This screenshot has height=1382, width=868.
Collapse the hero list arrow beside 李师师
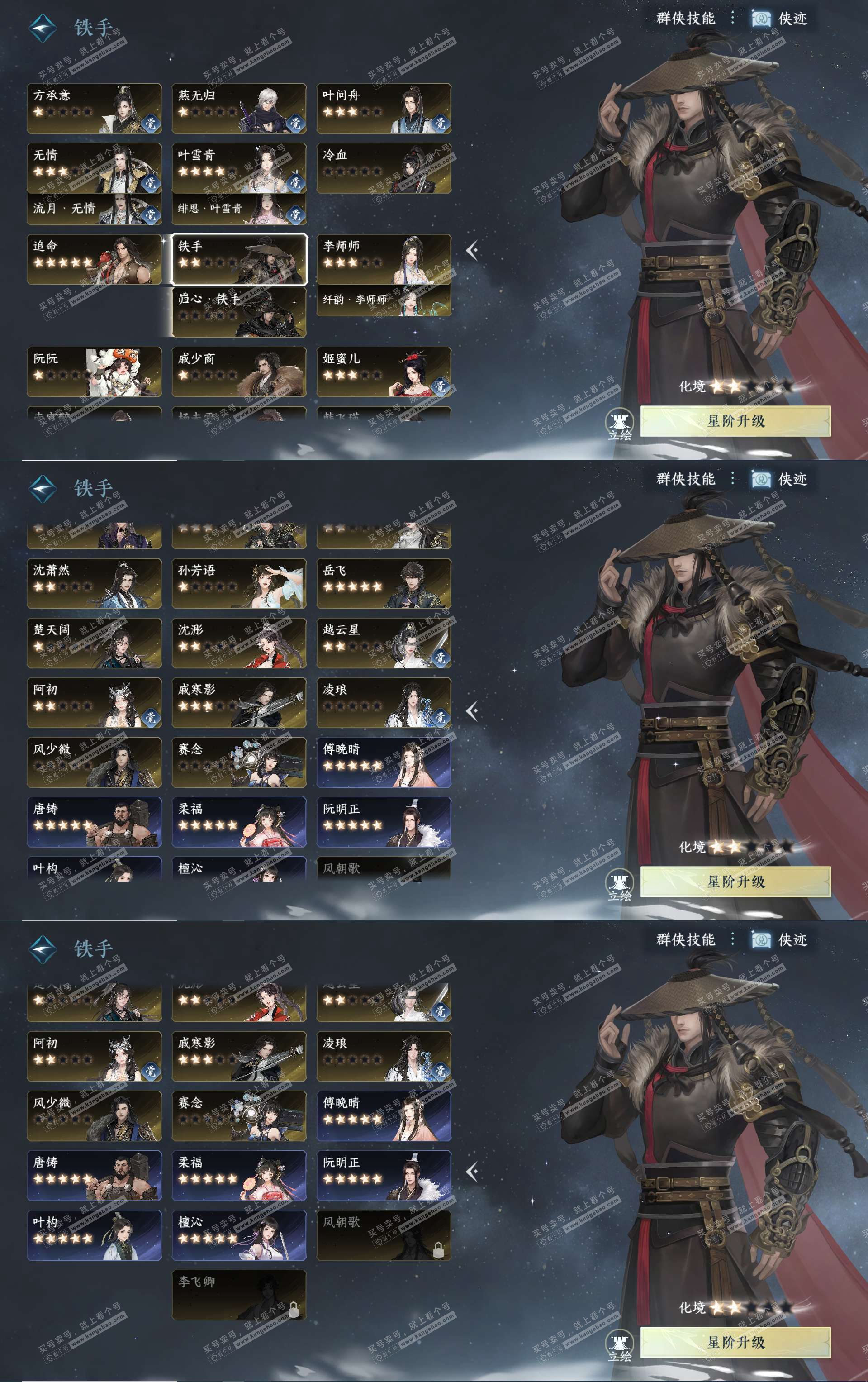(x=472, y=250)
